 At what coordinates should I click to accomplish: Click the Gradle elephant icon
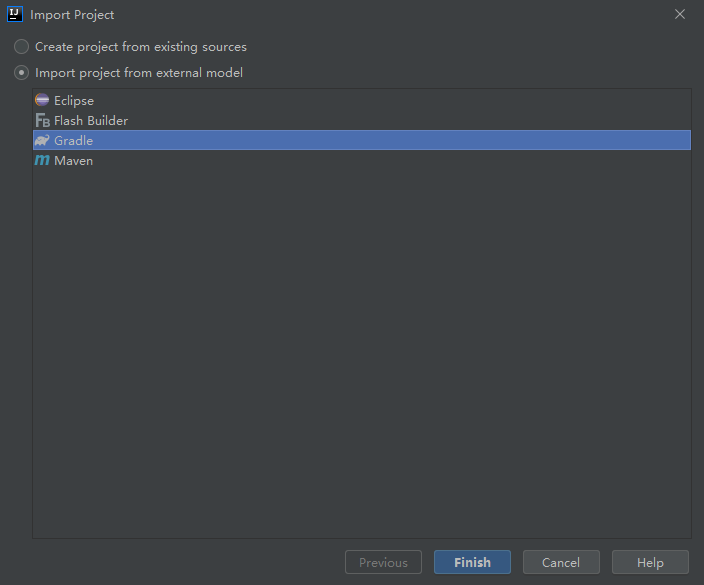[x=42, y=140]
